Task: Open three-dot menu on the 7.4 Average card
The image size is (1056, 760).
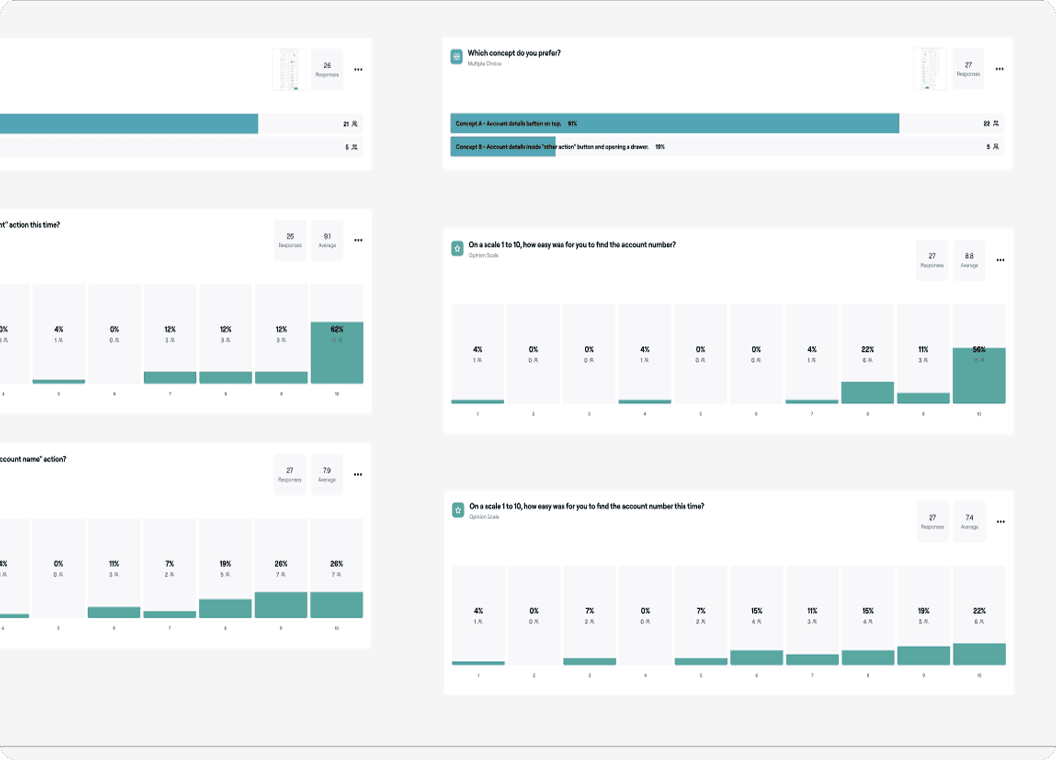Action: coord(1001,521)
